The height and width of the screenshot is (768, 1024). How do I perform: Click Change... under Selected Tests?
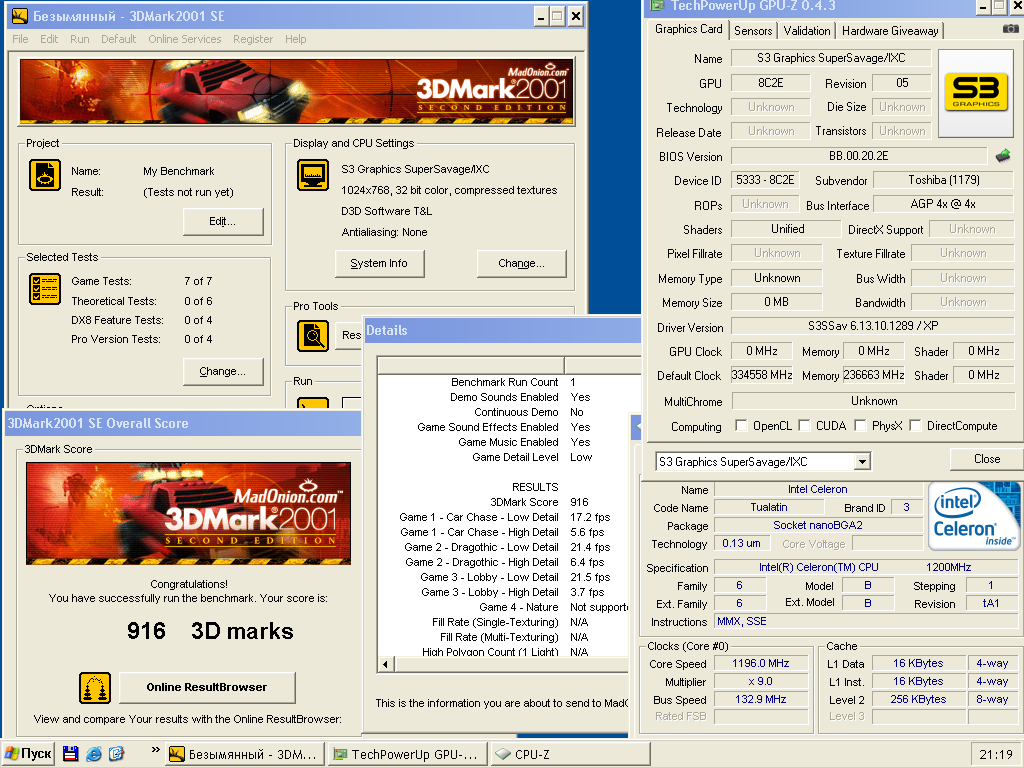223,371
